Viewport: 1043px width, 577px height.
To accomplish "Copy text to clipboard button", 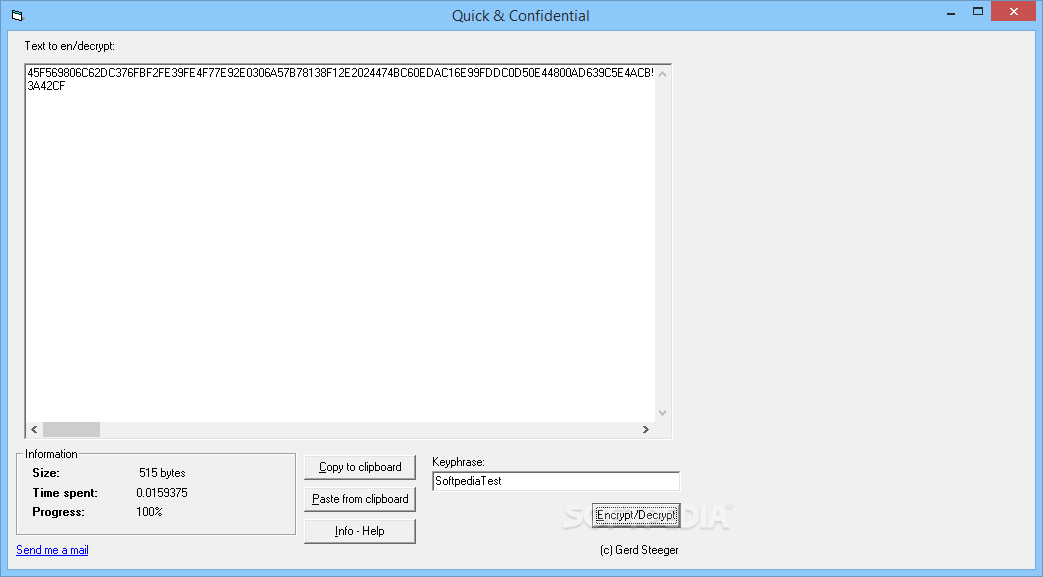I will click(360, 467).
